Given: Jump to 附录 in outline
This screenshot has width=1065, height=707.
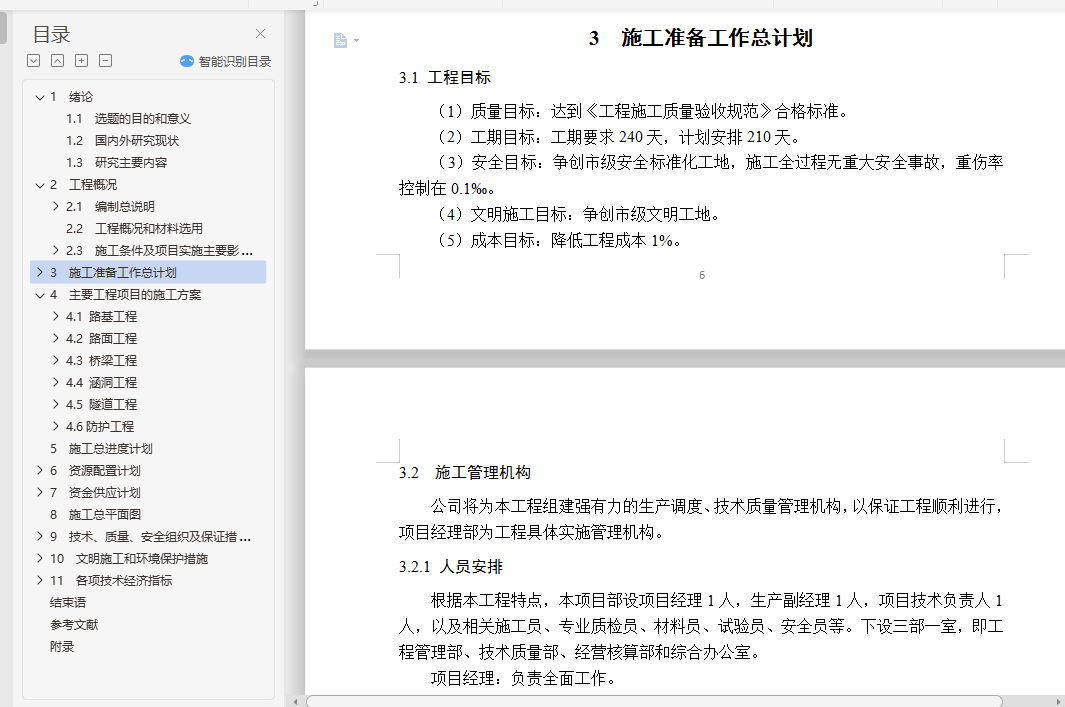Looking at the screenshot, I should (62, 647).
